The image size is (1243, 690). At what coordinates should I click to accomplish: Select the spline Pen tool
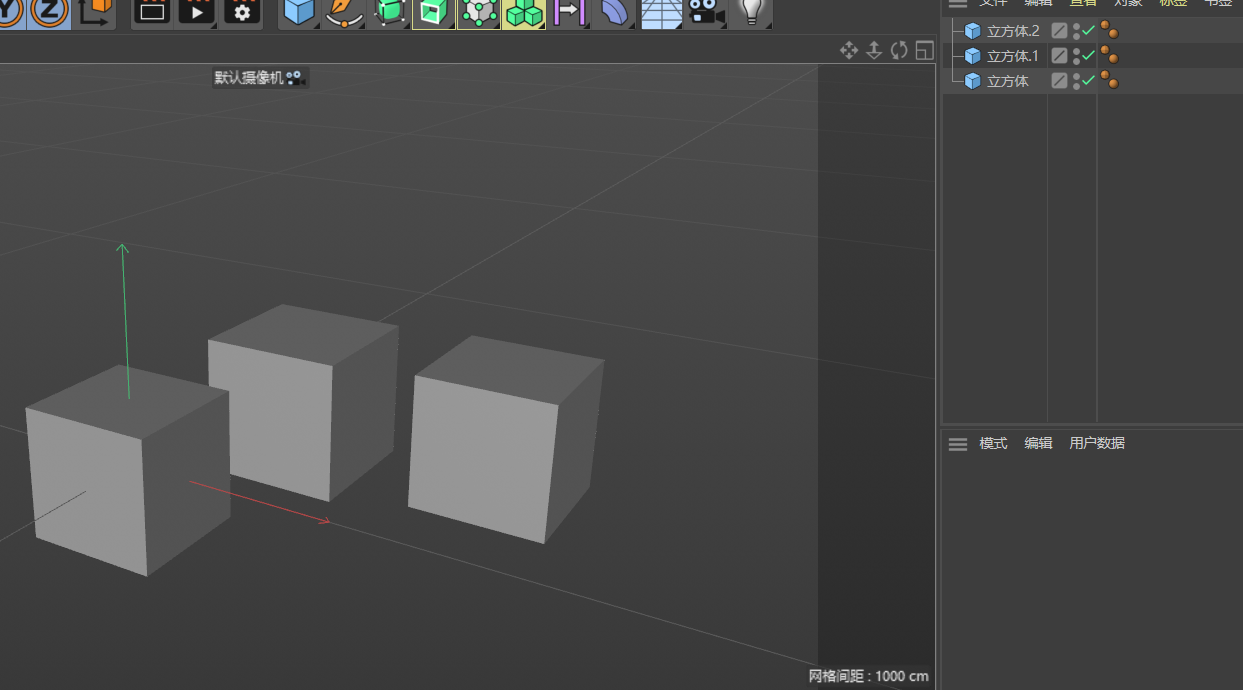point(343,12)
